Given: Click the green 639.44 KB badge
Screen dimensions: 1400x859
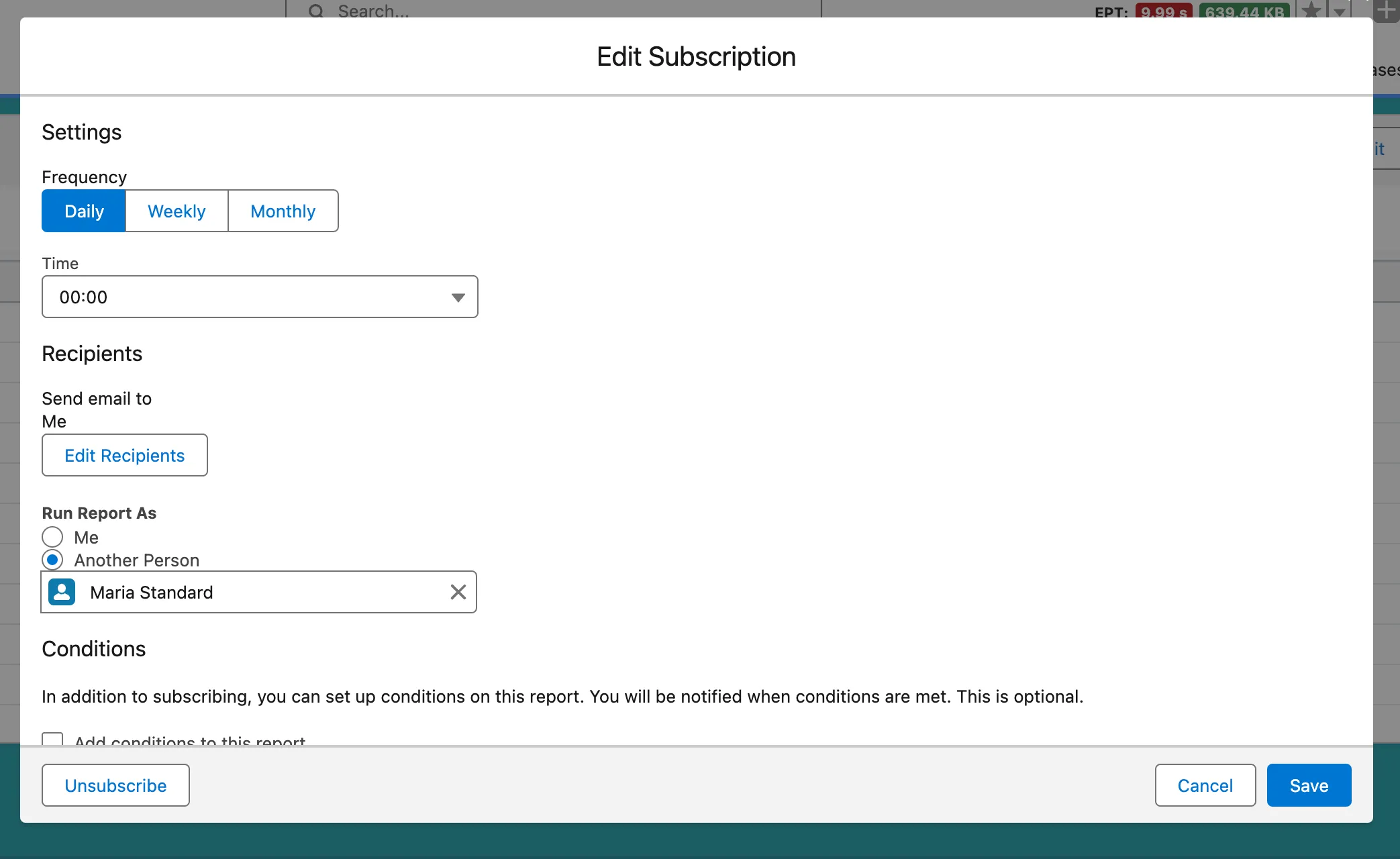Looking at the screenshot, I should pos(1244,11).
